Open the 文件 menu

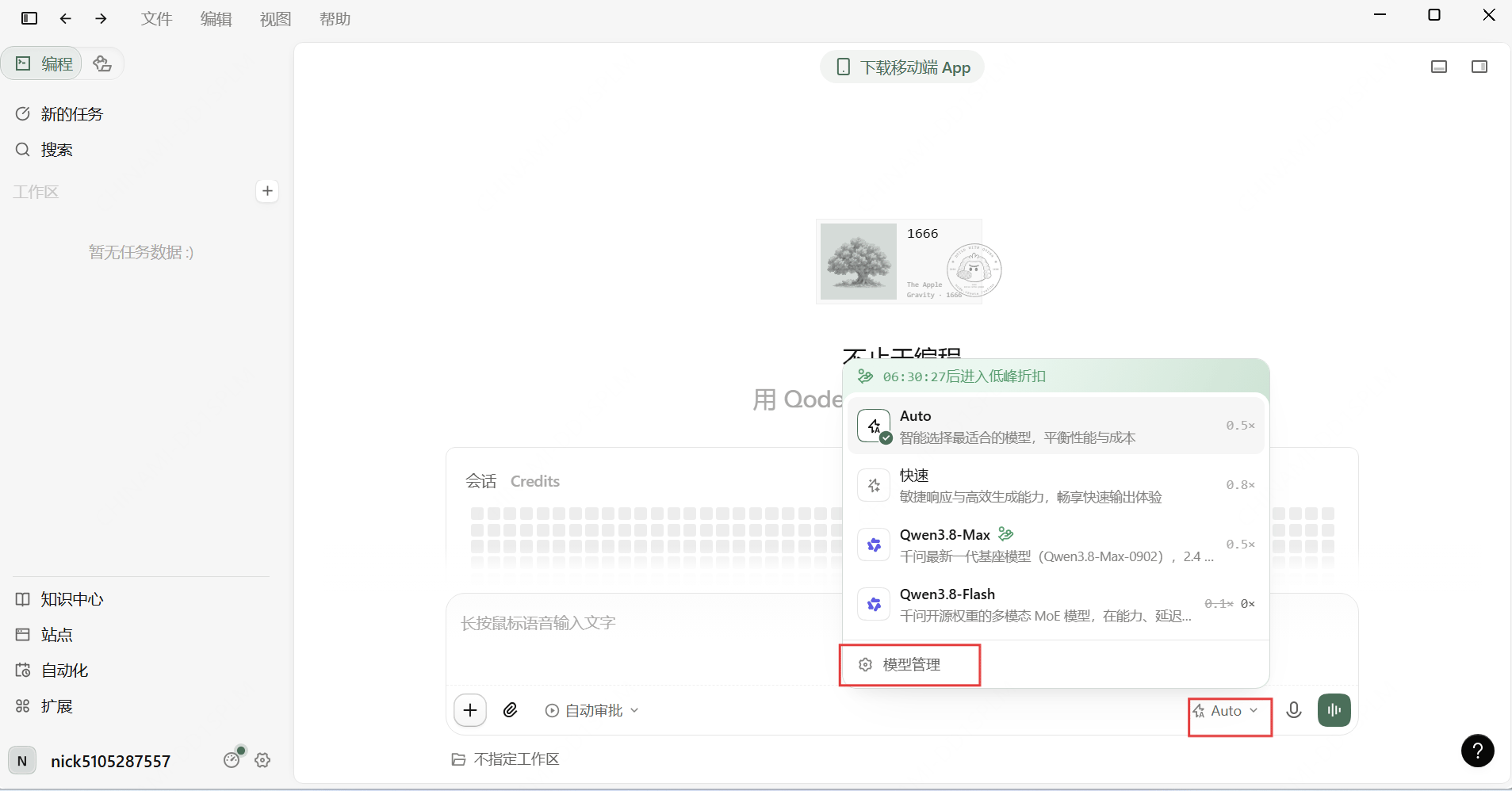pyautogui.click(x=156, y=19)
